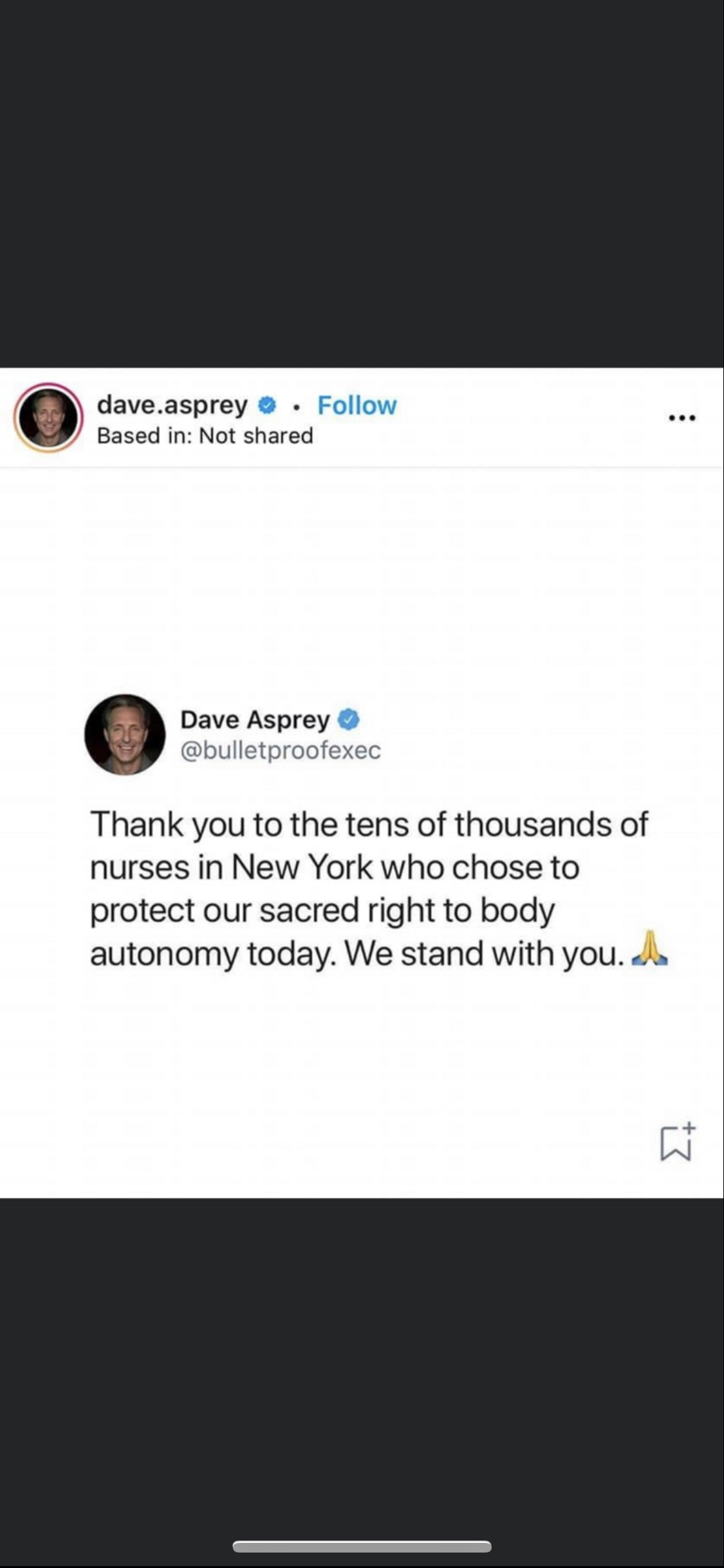Click the tweet's Dave Asprey profile photo
The height and width of the screenshot is (1568, 724).
click(125, 734)
